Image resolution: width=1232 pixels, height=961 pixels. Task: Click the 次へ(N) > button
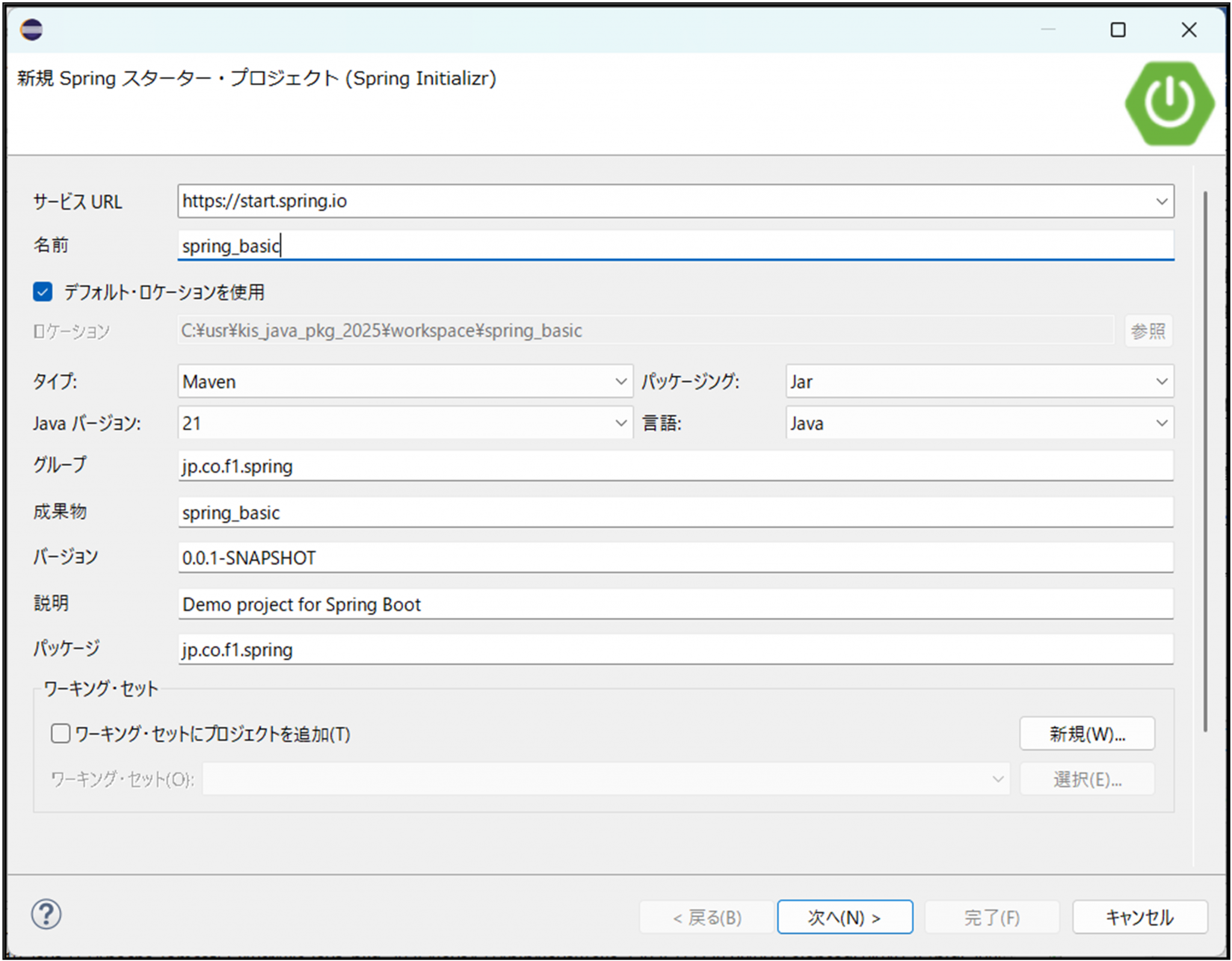pyautogui.click(x=845, y=917)
